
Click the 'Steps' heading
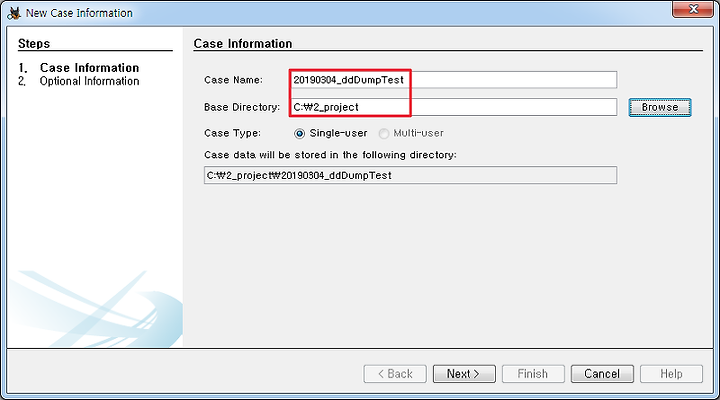coord(34,44)
